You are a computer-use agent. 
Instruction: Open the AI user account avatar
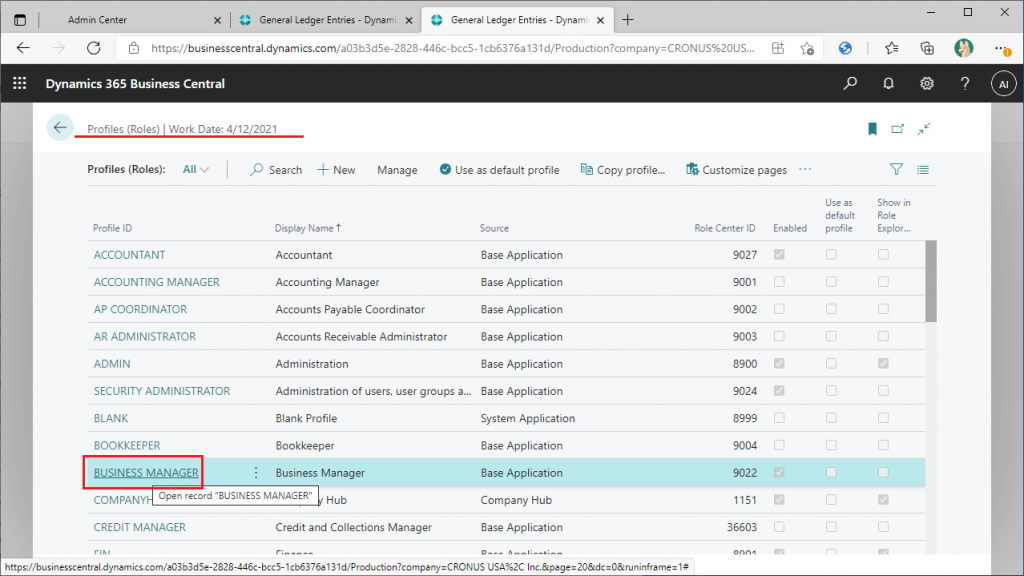click(x=1003, y=84)
